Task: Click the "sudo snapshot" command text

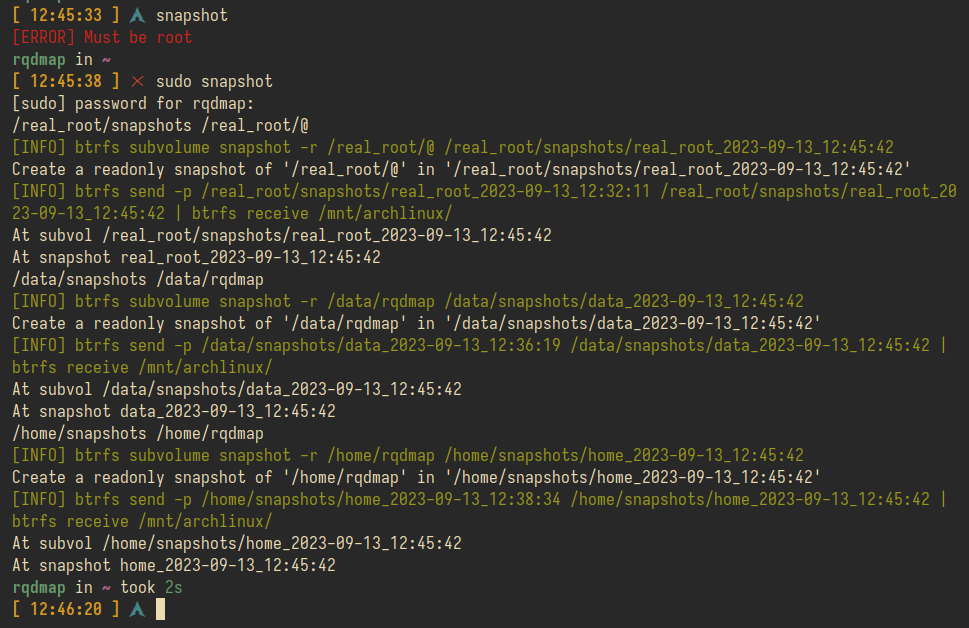Action: tap(214, 81)
